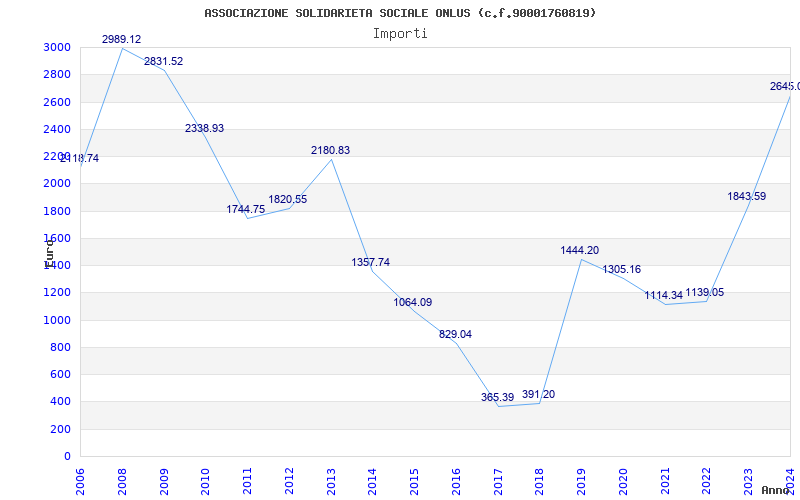Click the y-axis value 3000
Image resolution: width=800 pixels, height=500 pixels.
tap(57, 47)
